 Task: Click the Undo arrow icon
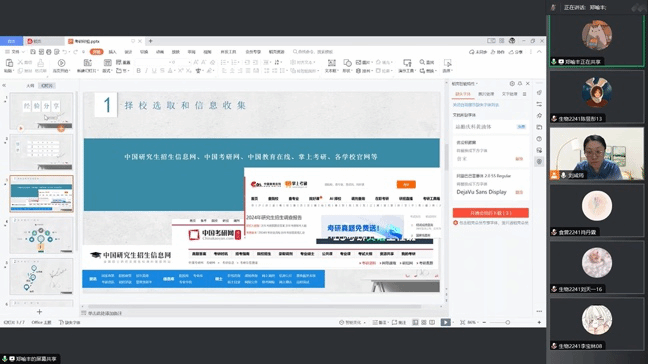65,52
